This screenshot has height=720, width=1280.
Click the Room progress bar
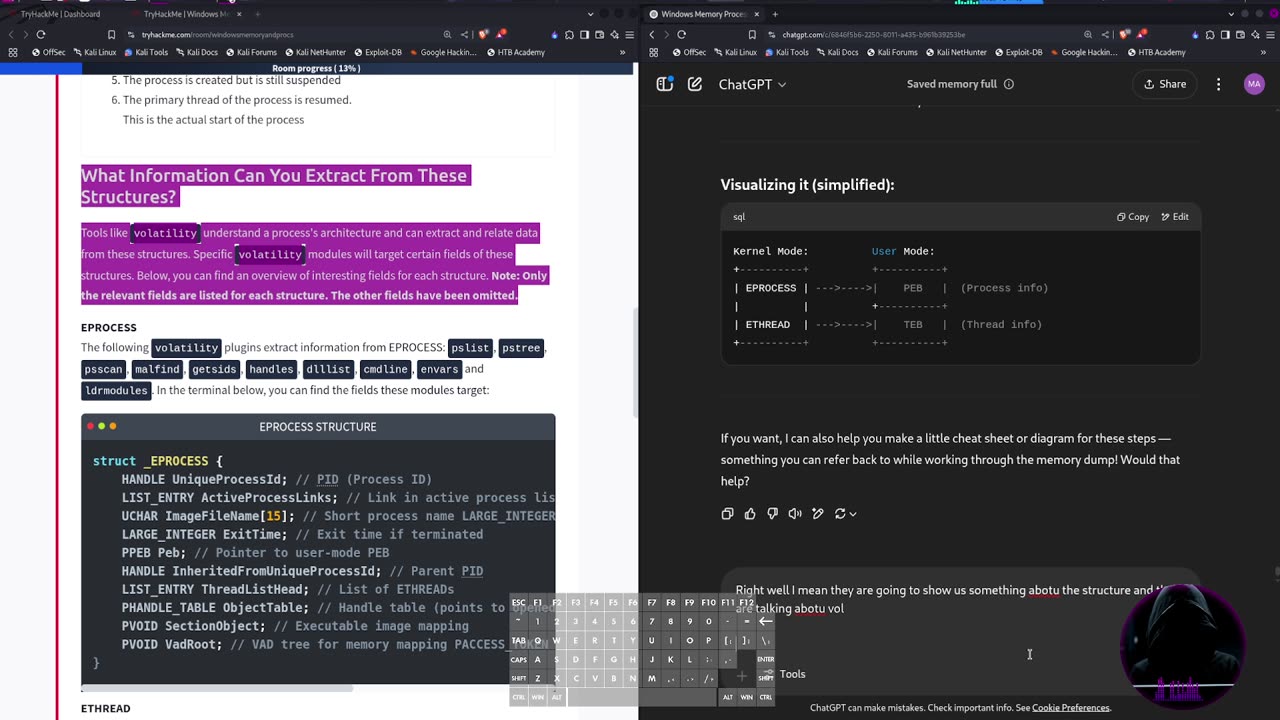click(316, 68)
